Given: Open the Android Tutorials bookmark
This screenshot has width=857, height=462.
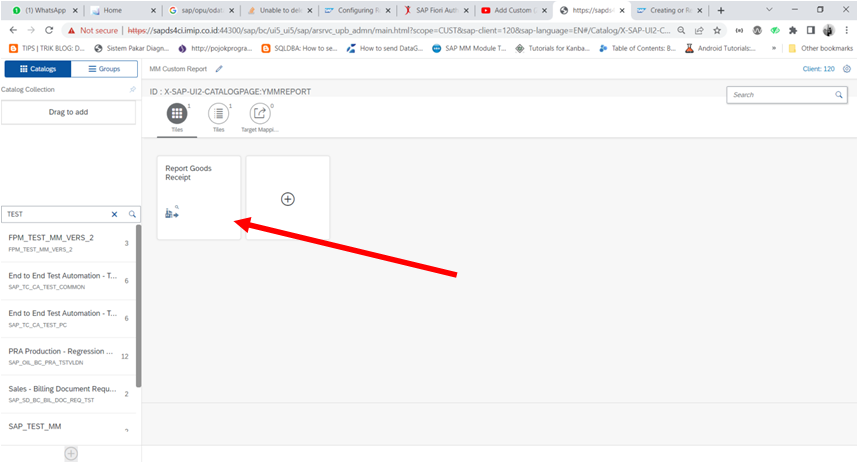Looking at the screenshot, I should 720,48.
